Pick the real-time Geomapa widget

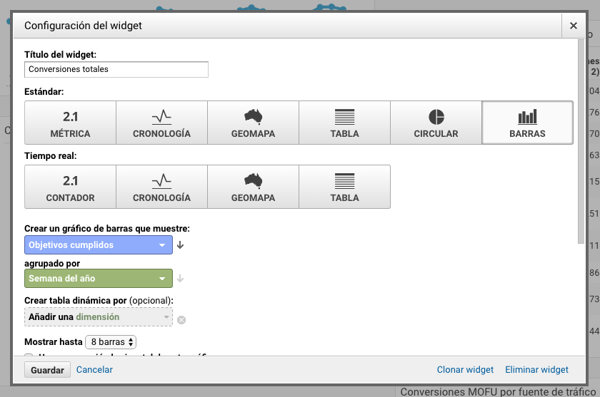[x=253, y=187]
